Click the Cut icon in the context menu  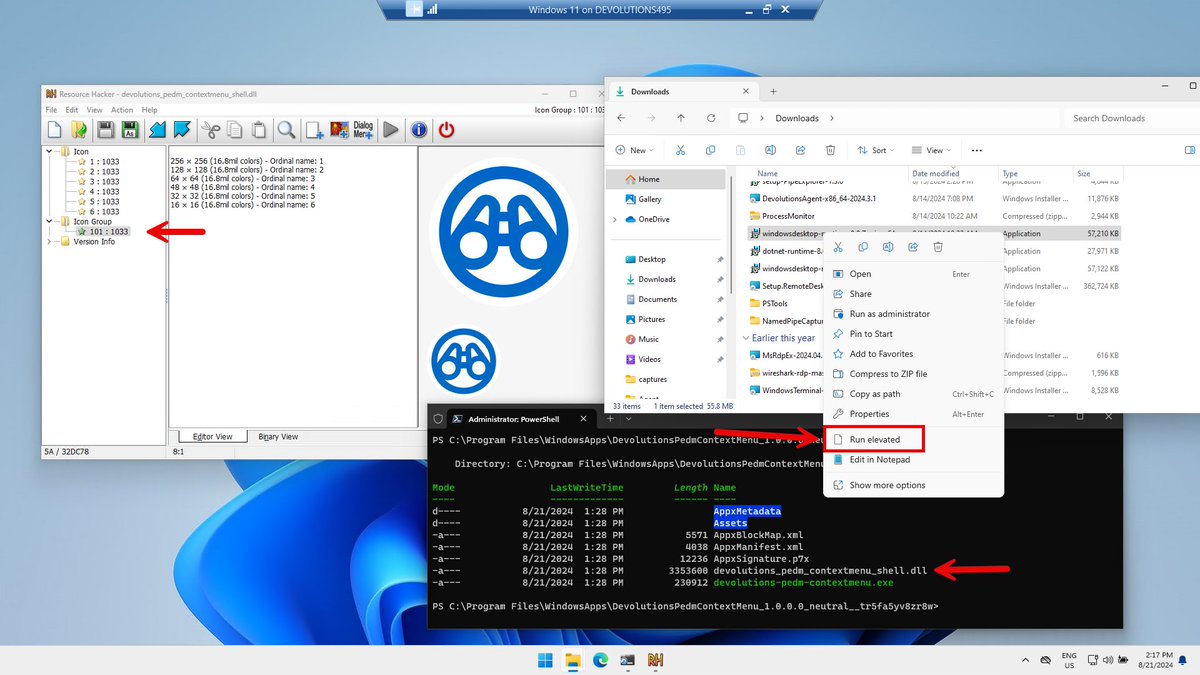pyautogui.click(x=838, y=247)
